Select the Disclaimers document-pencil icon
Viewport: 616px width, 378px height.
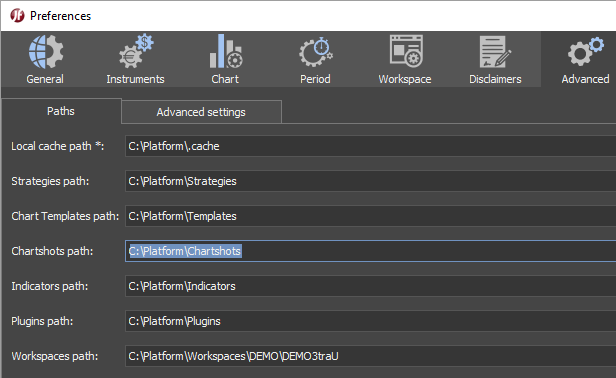495,52
